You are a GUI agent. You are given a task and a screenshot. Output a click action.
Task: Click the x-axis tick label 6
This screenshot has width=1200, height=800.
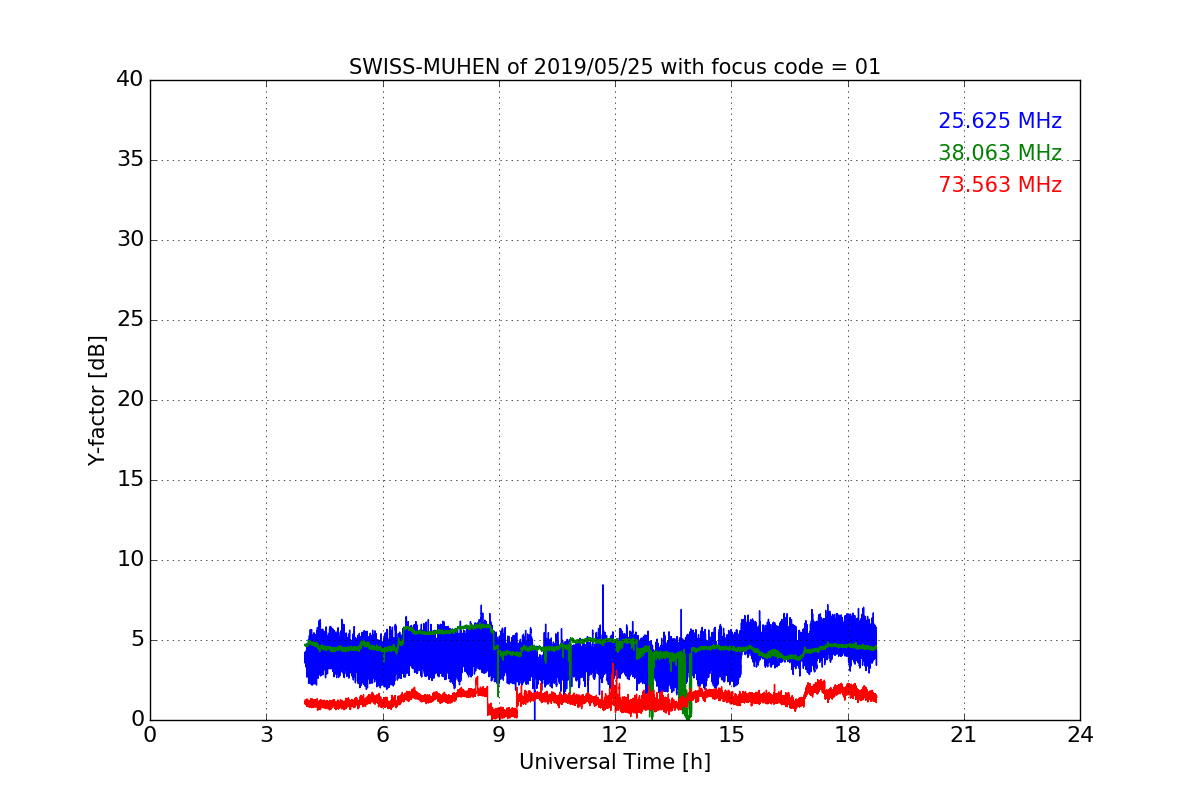pos(382,734)
